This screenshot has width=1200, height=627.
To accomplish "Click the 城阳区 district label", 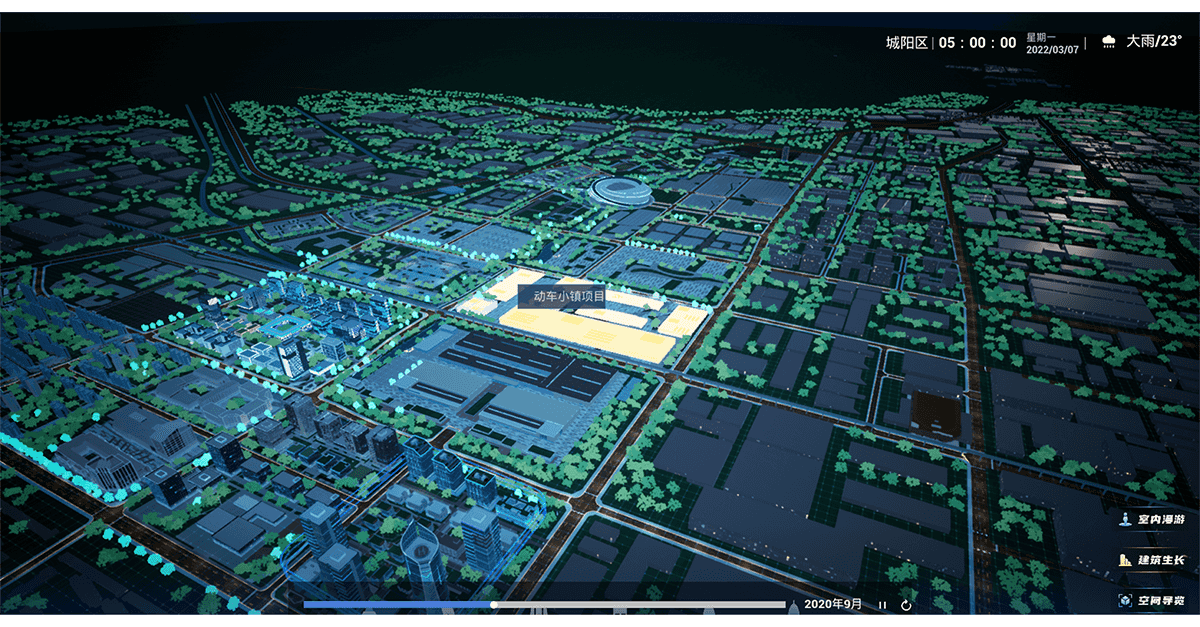I will point(907,43).
